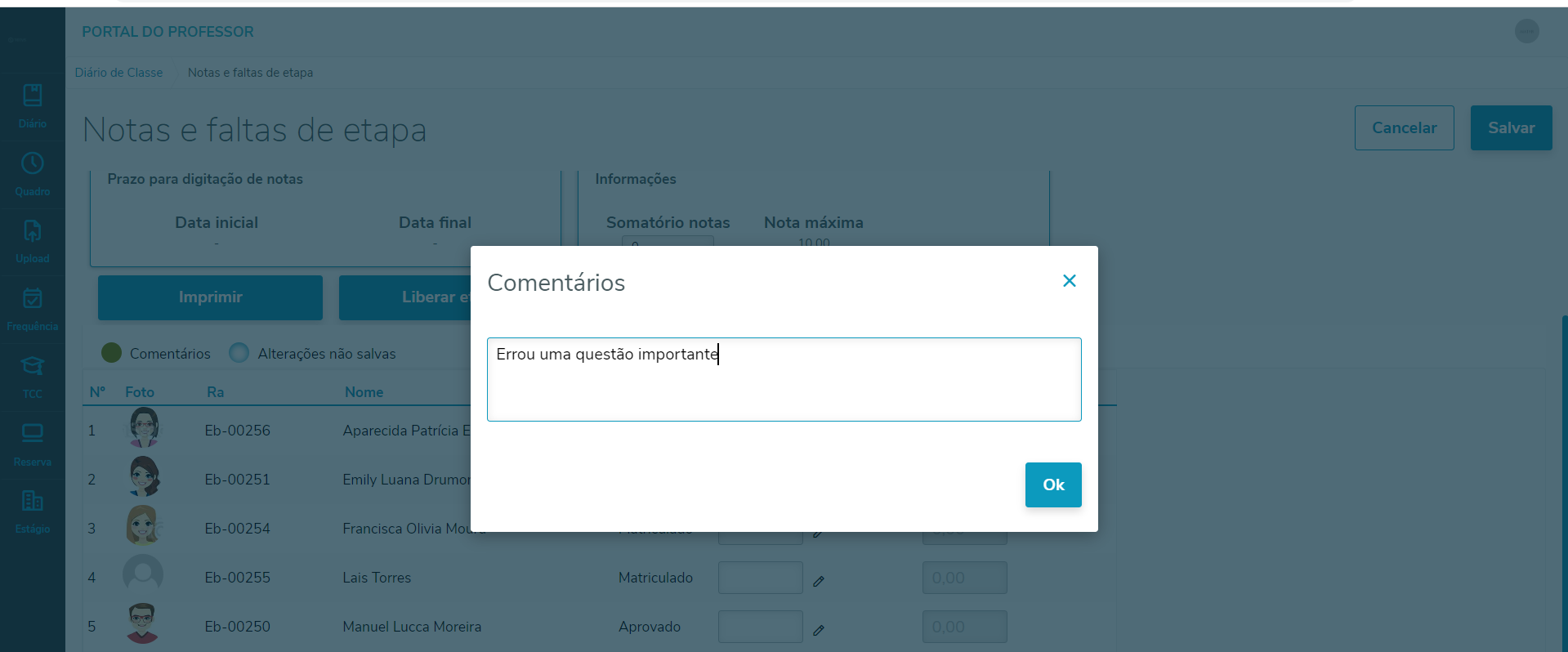
Task: Close the Comentários dialog with the X
Action: tap(1069, 281)
